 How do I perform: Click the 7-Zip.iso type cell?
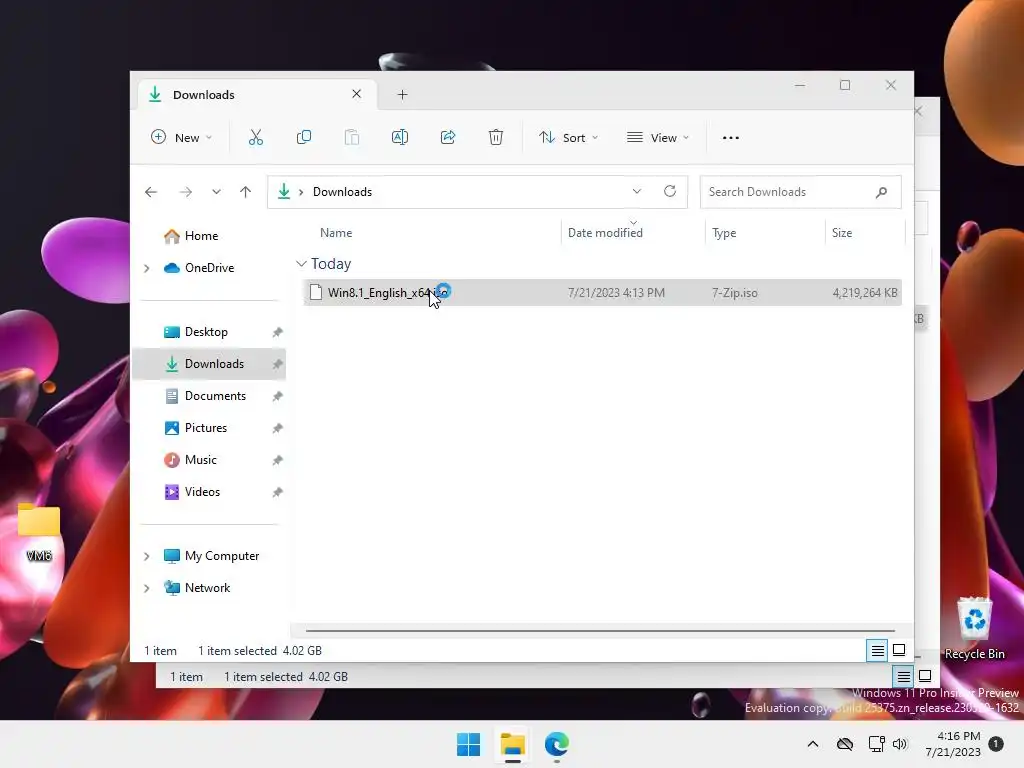pyautogui.click(x=735, y=293)
